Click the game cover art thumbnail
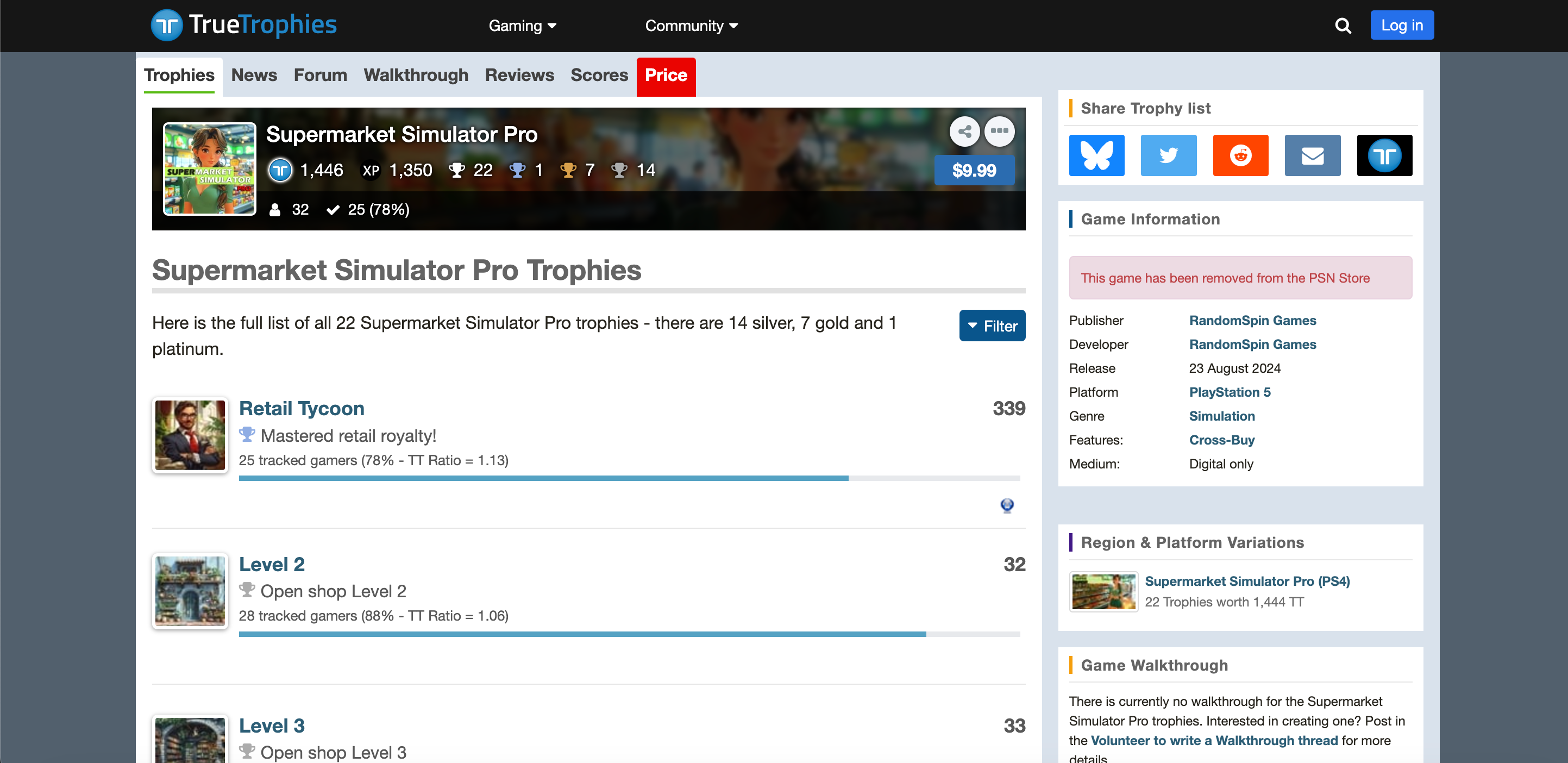 pyautogui.click(x=209, y=170)
